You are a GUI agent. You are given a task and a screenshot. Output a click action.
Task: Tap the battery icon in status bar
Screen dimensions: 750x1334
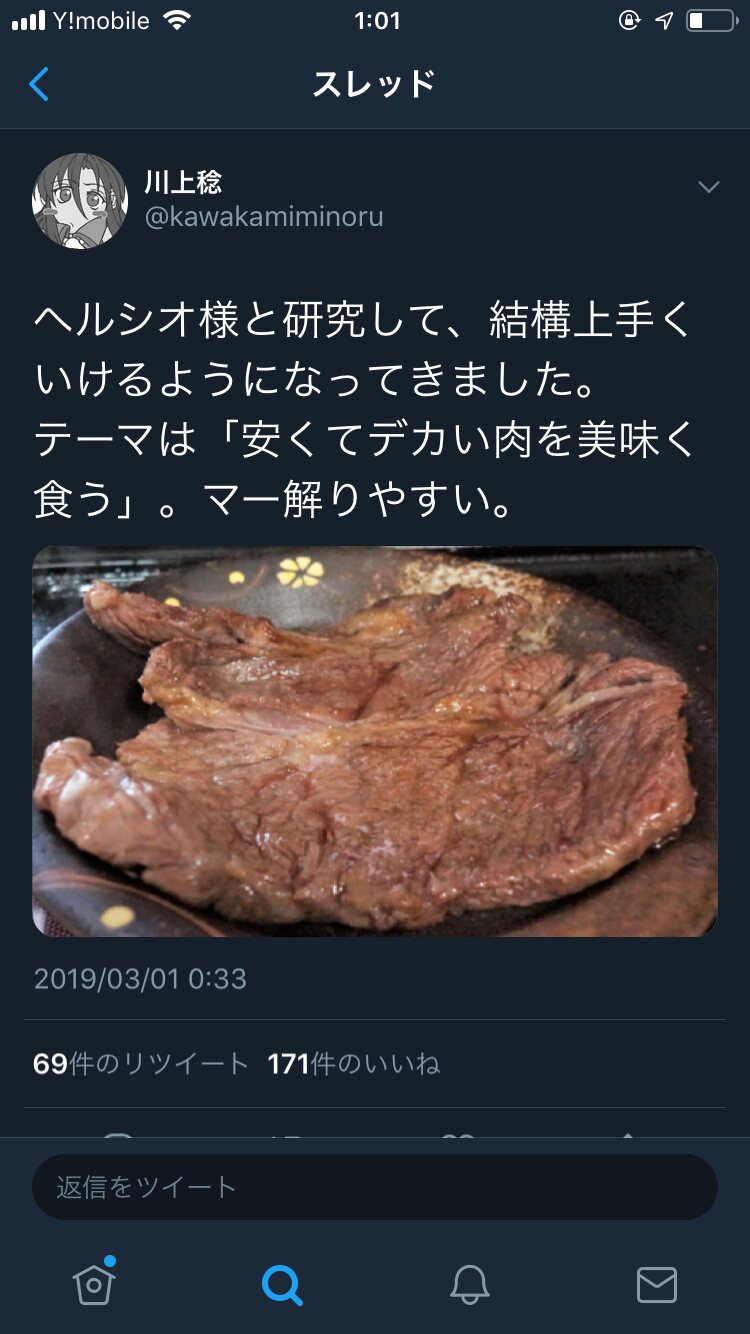[711, 21]
